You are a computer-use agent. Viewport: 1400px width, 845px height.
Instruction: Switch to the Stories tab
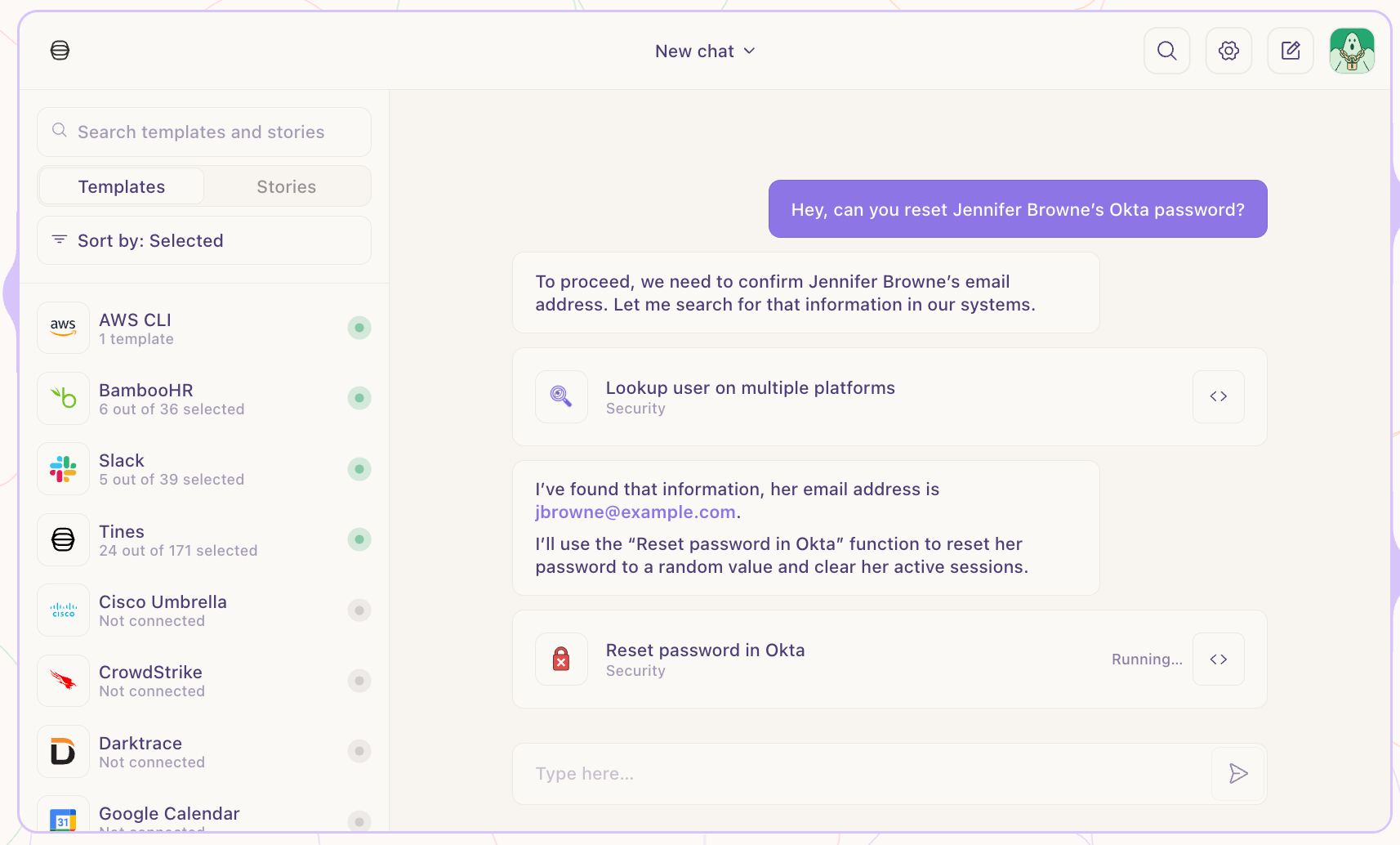pyautogui.click(x=286, y=186)
